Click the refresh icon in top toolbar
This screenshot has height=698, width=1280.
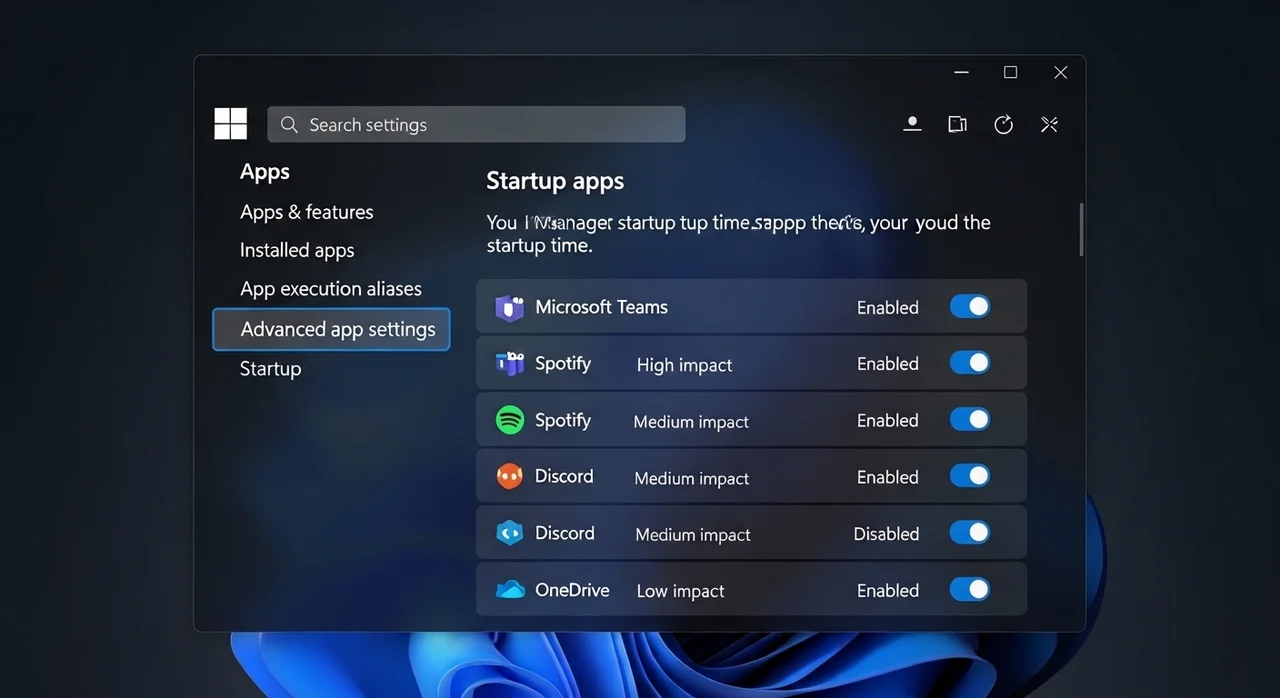point(1003,124)
